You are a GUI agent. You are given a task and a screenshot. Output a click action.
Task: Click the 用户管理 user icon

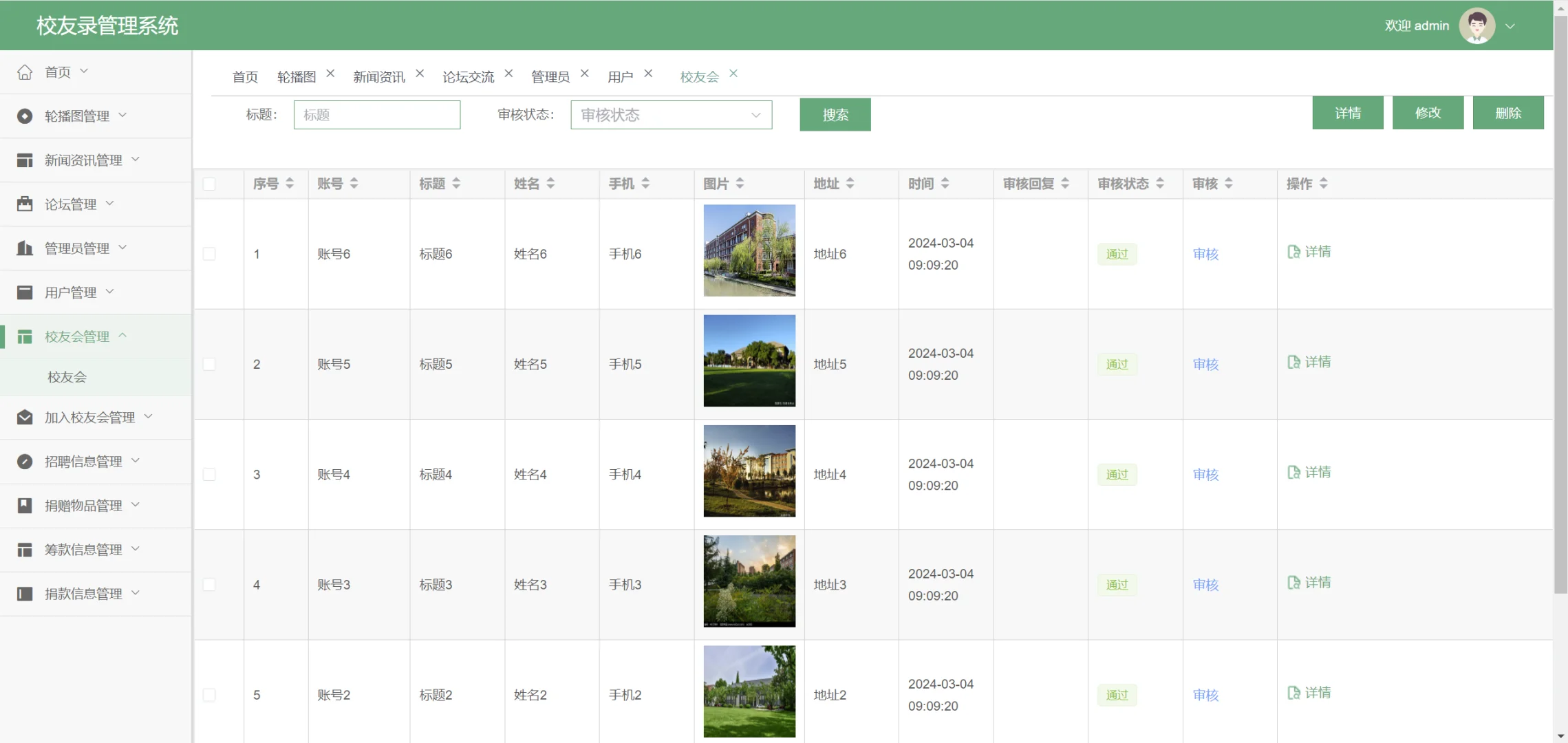coord(25,292)
